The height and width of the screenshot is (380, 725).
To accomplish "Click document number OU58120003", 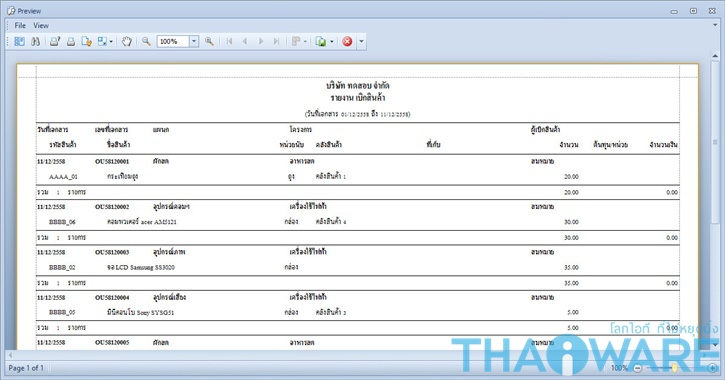I will (x=112, y=252).
